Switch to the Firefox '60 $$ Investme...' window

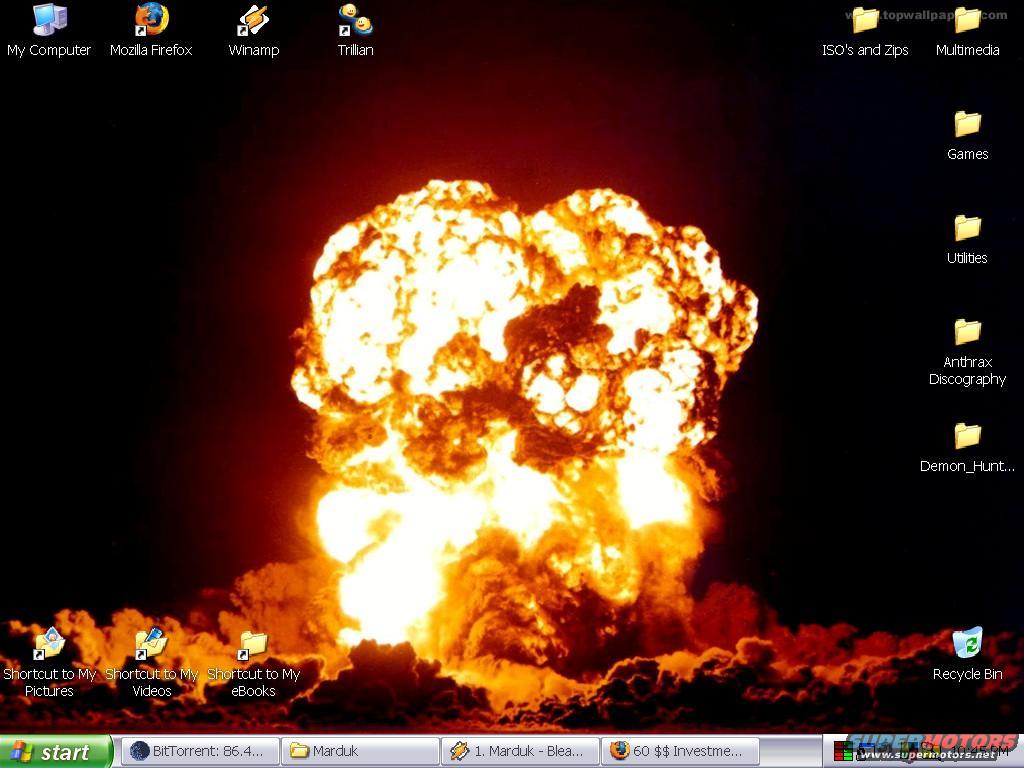679,751
